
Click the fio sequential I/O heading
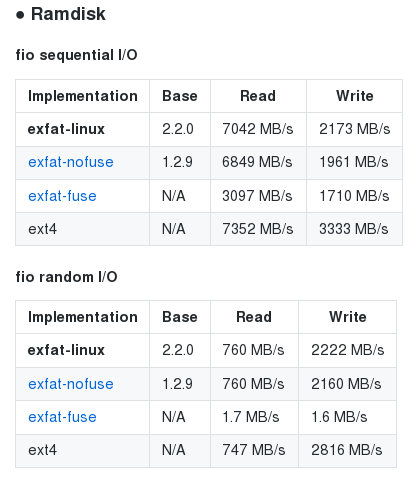tap(76, 55)
